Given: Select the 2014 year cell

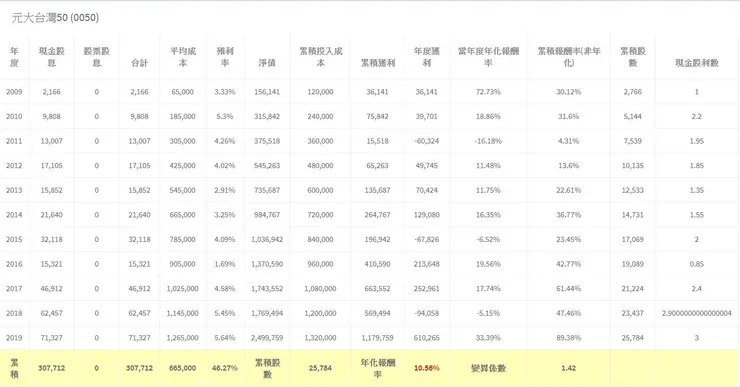Looking at the screenshot, I should pos(14,215).
